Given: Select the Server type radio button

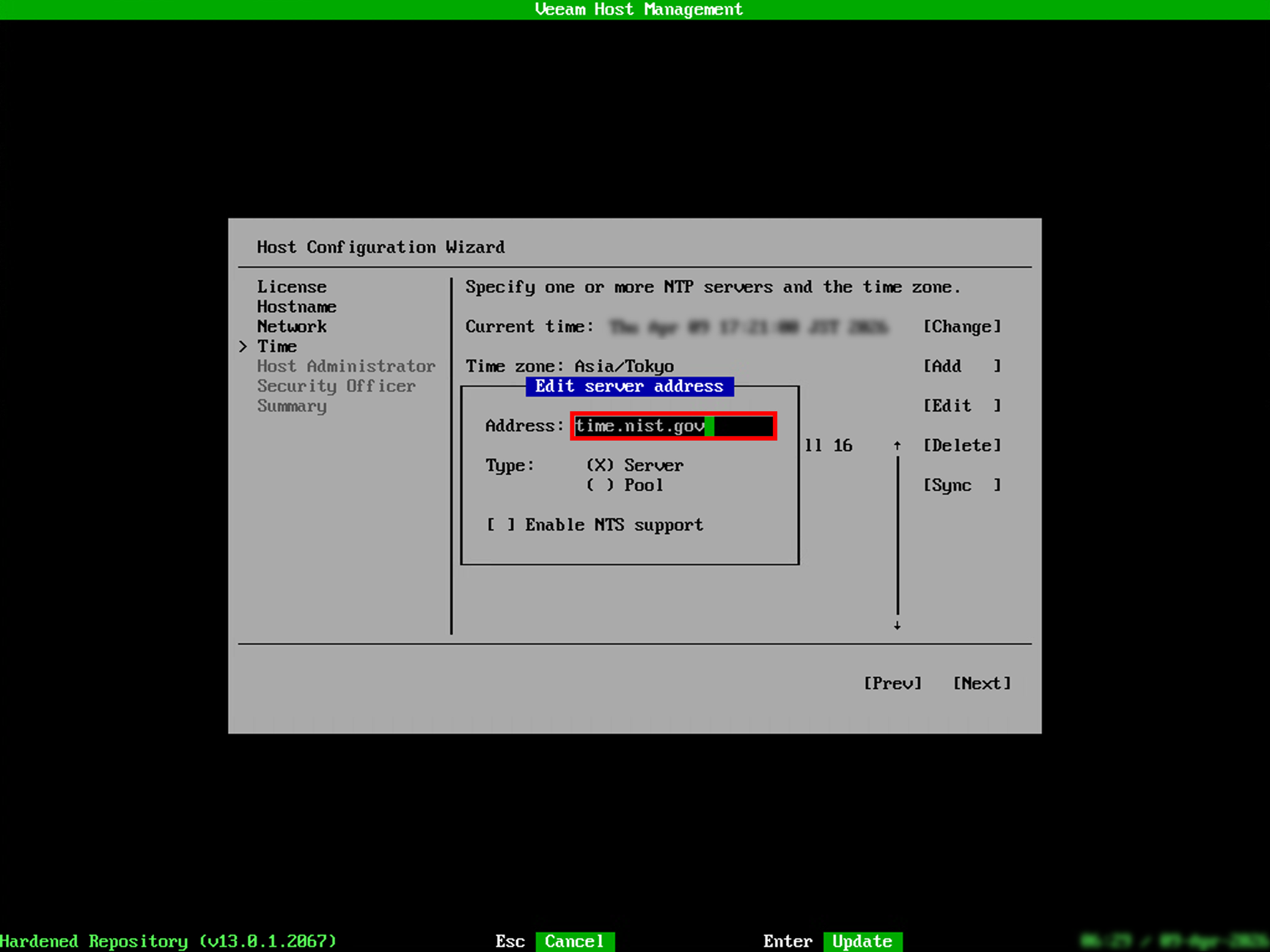Looking at the screenshot, I should tap(600, 465).
